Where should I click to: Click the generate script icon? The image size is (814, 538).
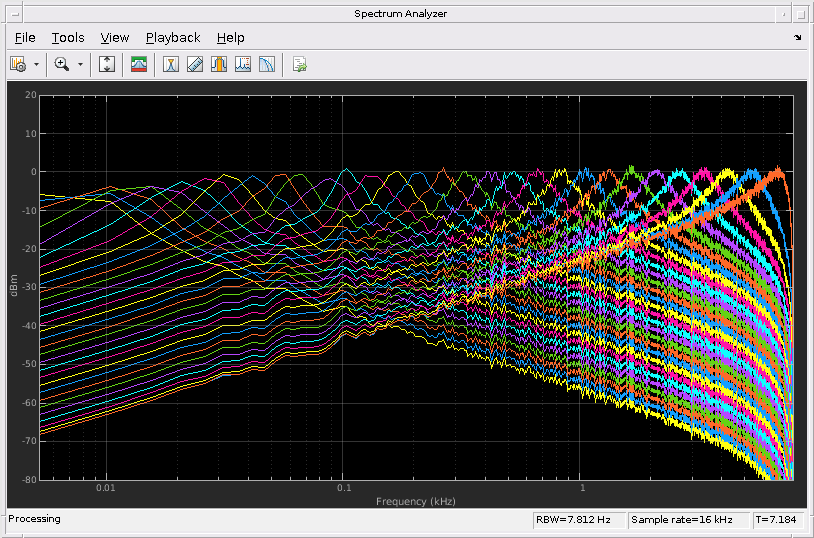[299, 64]
